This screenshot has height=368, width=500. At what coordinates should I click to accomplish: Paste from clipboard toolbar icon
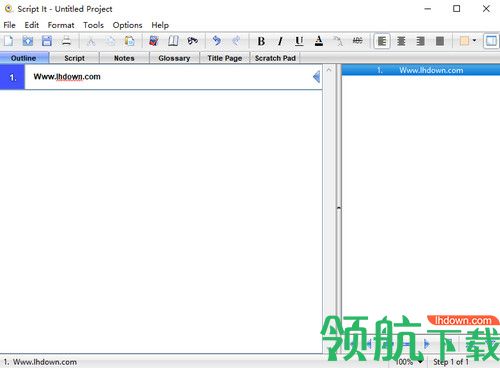point(129,41)
